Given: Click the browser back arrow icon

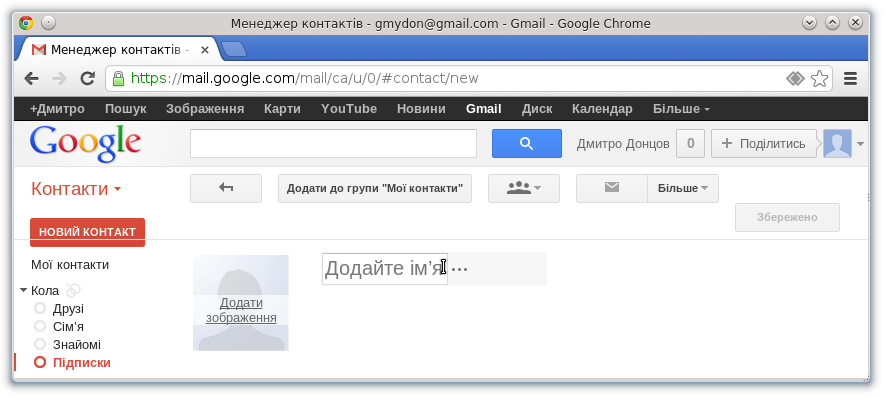Looking at the screenshot, I should click(x=31, y=79).
